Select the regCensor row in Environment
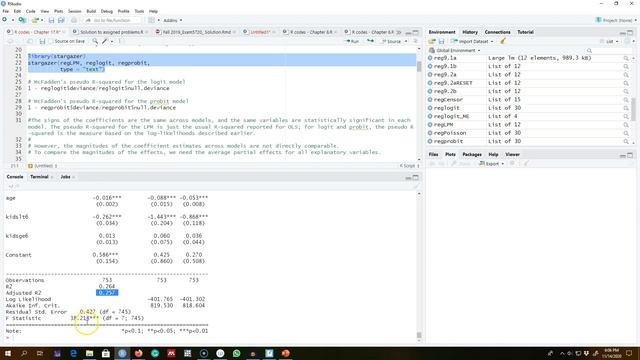This screenshot has width=640, height=360. pyautogui.click(x=529, y=100)
